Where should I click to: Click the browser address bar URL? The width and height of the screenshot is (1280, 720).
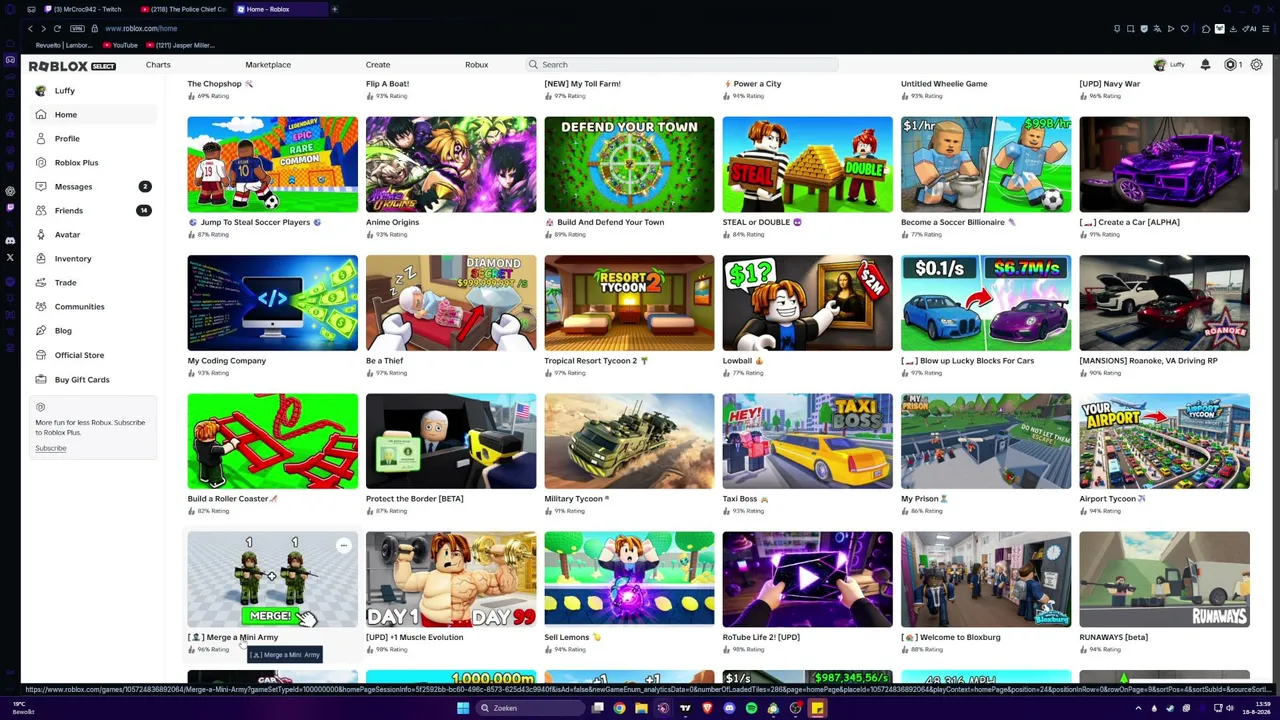pos(141,29)
